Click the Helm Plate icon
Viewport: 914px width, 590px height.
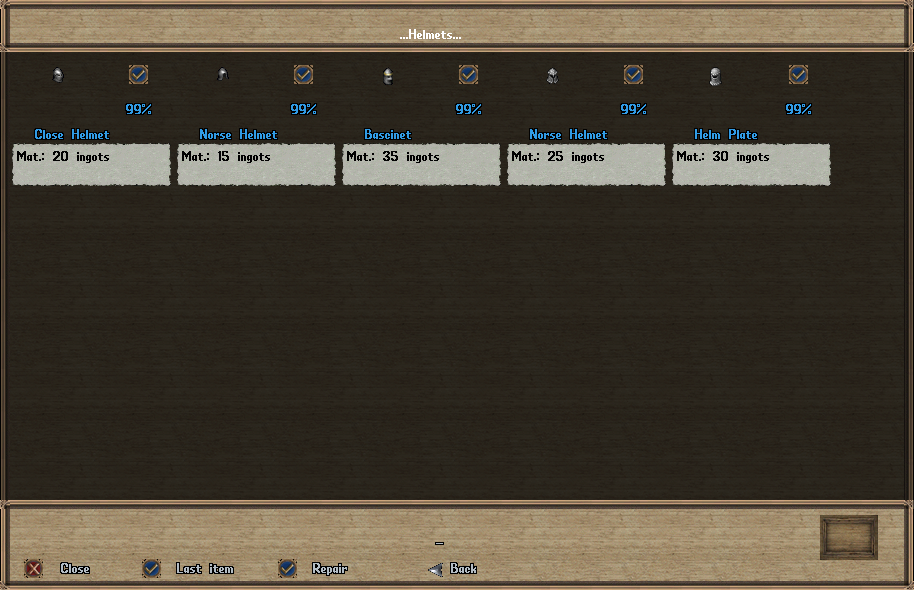[x=715, y=76]
